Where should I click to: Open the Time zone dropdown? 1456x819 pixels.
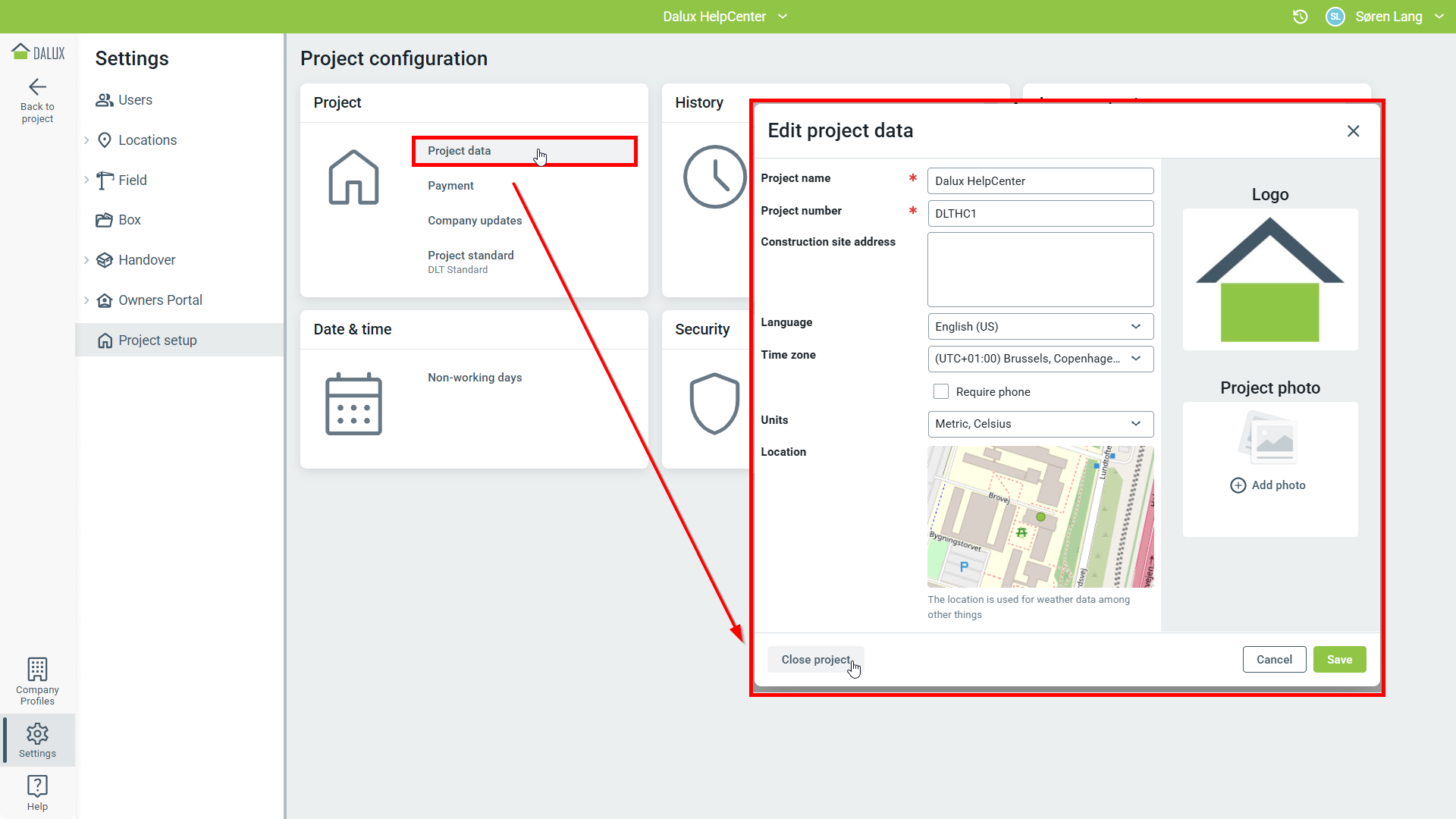pos(1040,359)
